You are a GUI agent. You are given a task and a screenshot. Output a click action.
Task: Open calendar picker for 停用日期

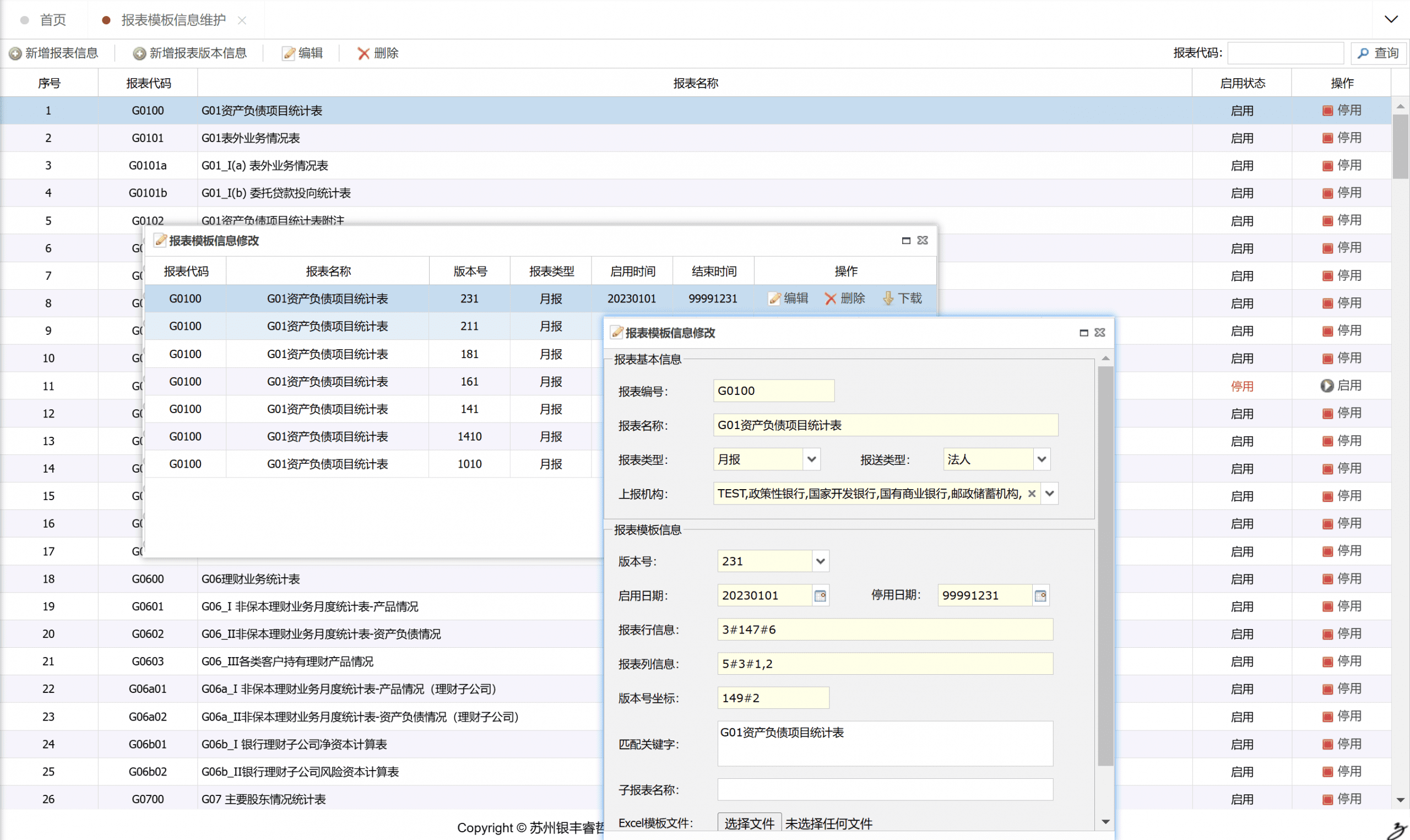tap(1040, 595)
